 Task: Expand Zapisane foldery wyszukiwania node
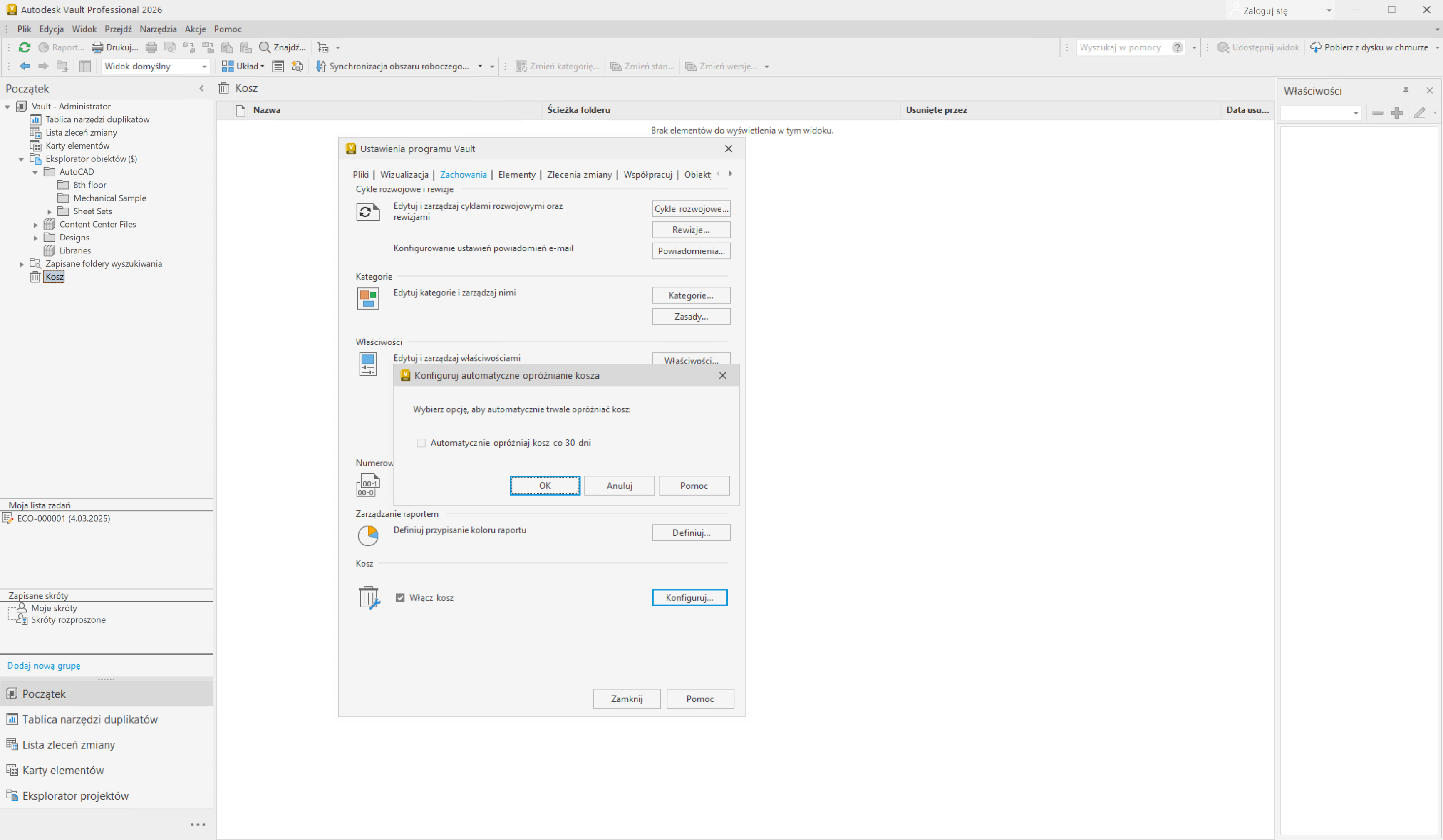pyautogui.click(x=22, y=264)
